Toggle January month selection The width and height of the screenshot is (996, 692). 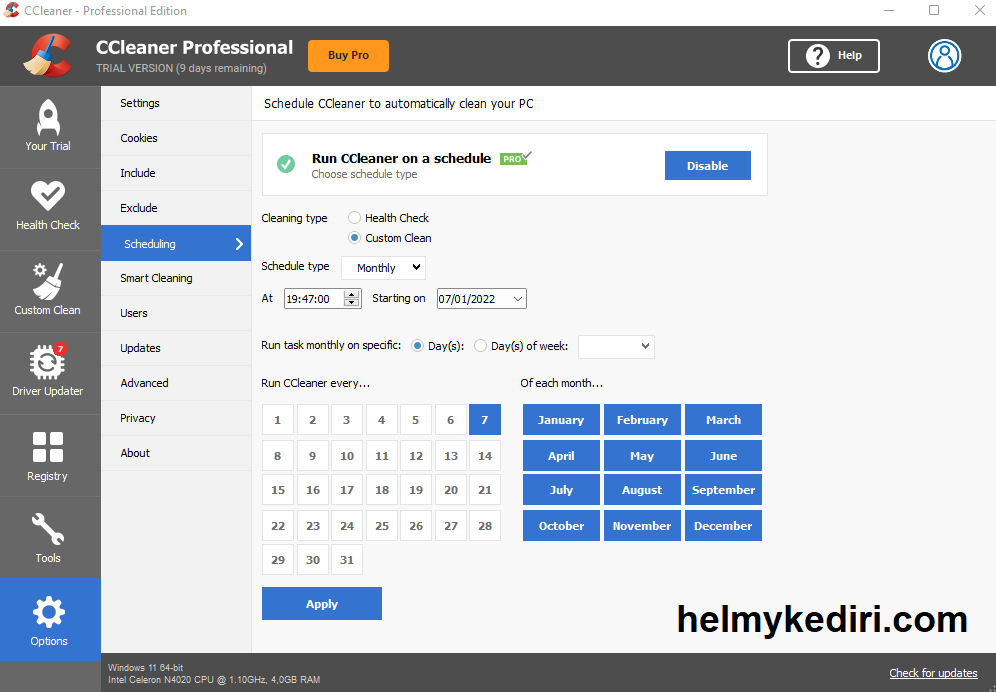point(561,420)
